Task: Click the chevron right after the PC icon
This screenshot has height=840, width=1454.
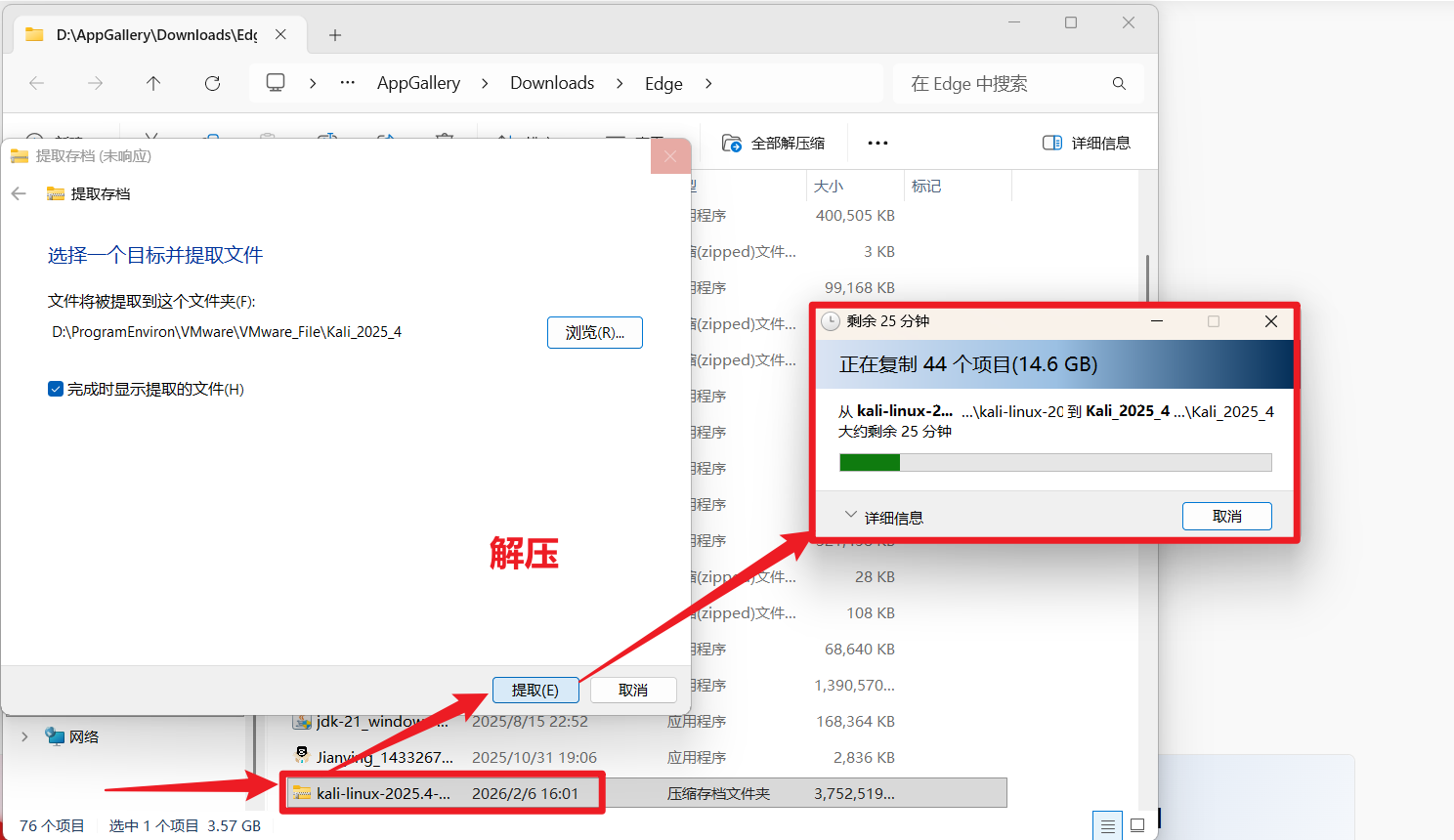Action: (313, 84)
